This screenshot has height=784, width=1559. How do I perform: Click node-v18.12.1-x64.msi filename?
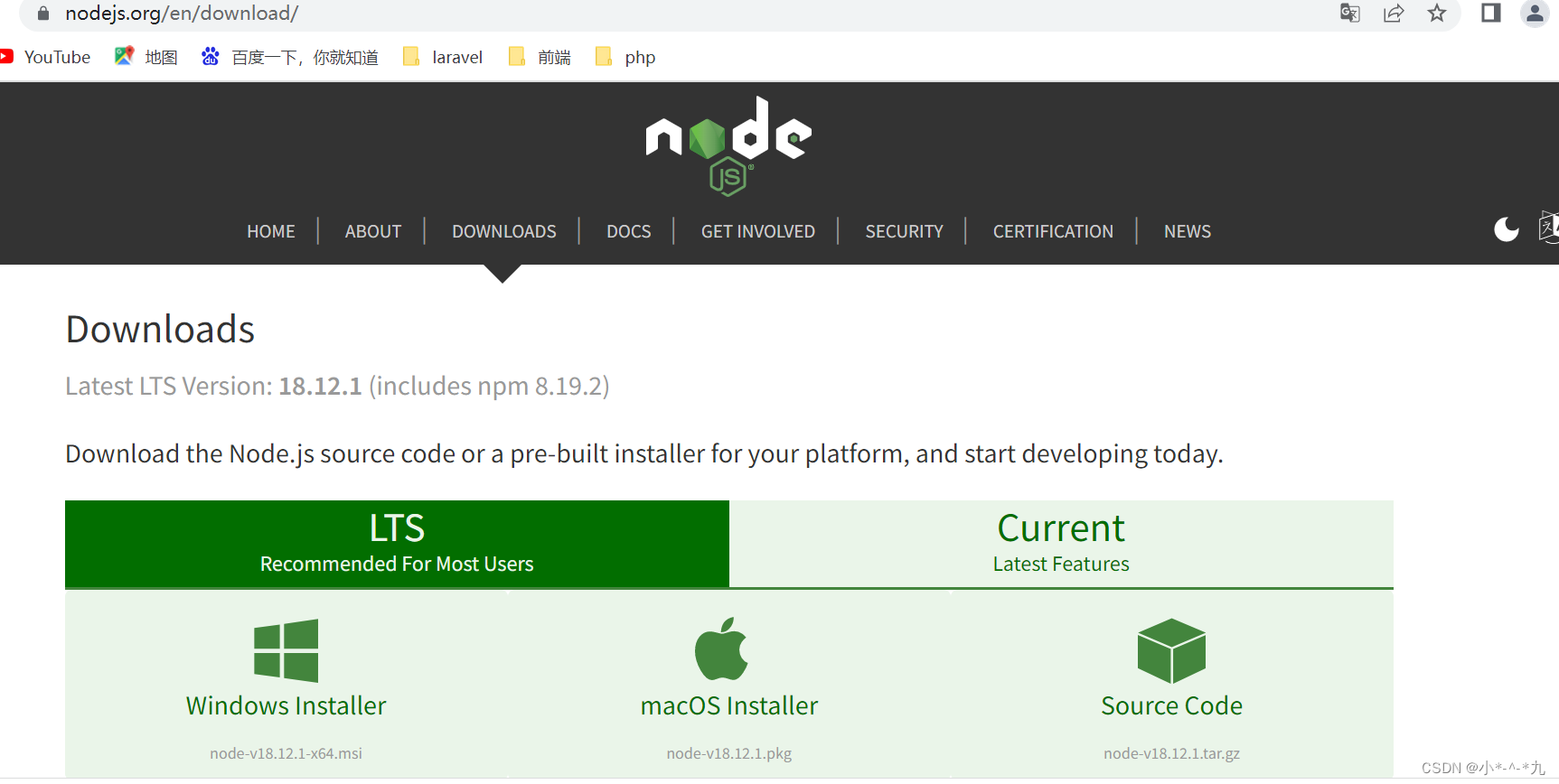coord(286,753)
